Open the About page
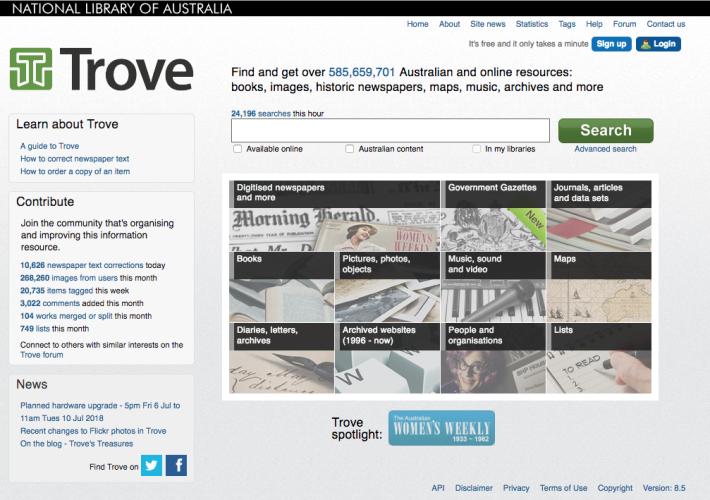Image resolution: width=710 pixels, height=500 pixels. (449, 24)
